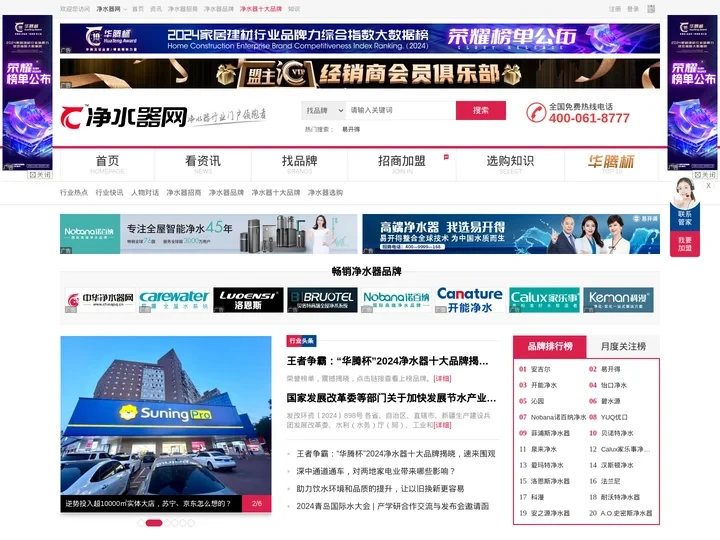
Task: Click 登录 in the top bar
Action: click(x=633, y=9)
